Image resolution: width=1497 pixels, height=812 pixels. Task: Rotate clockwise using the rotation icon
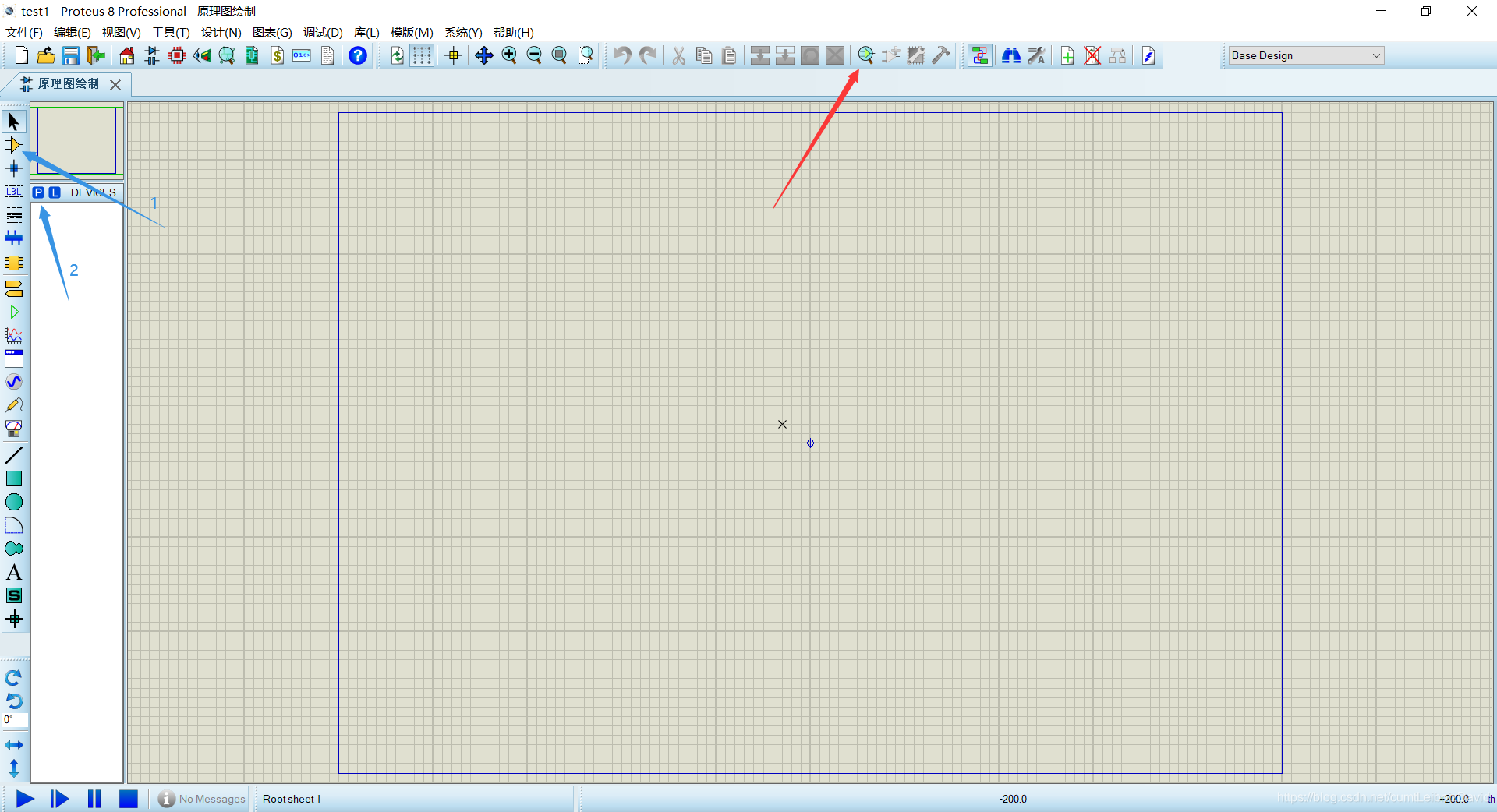[x=14, y=677]
